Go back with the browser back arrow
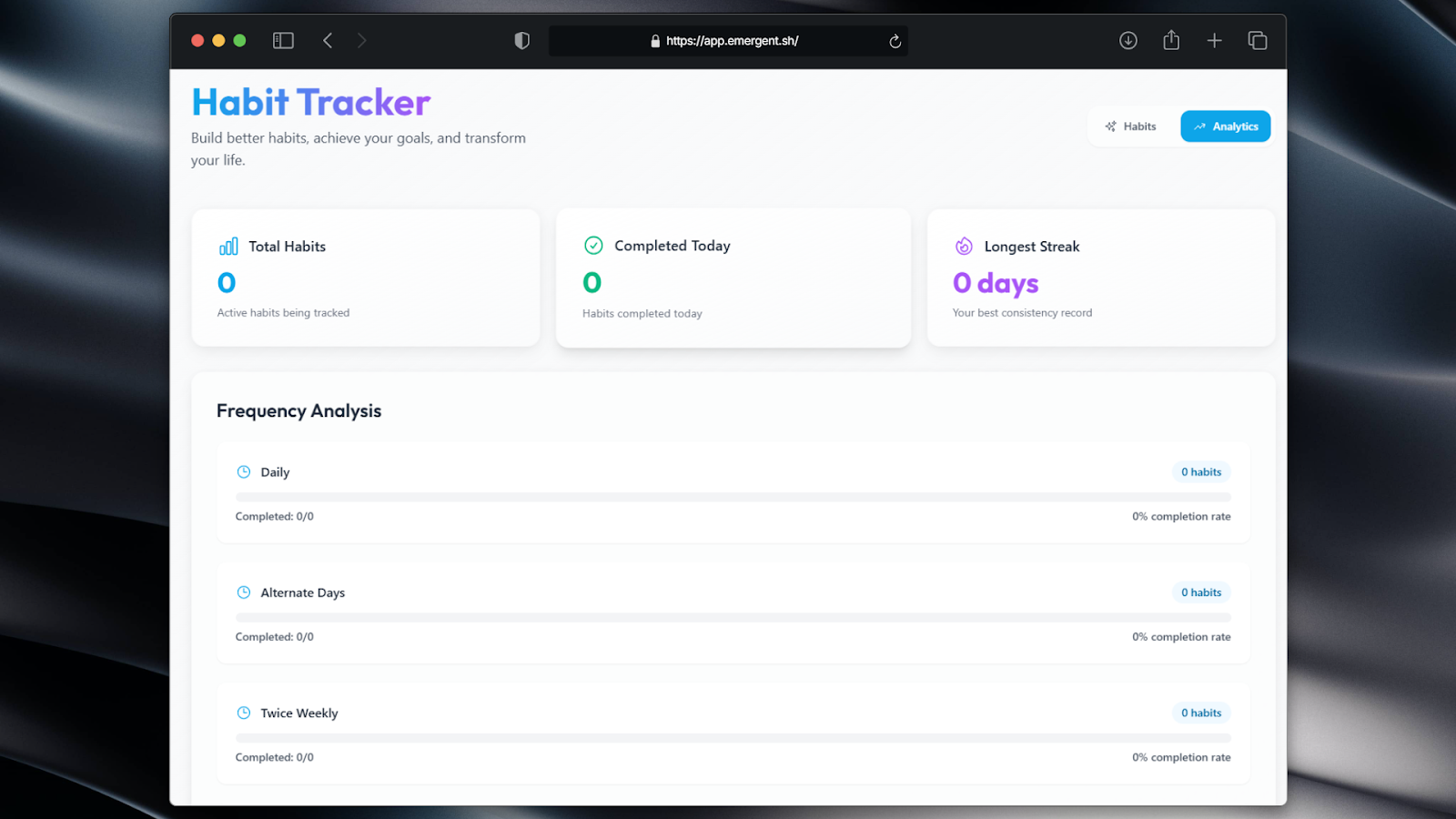This screenshot has height=819, width=1456. pos(328,40)
